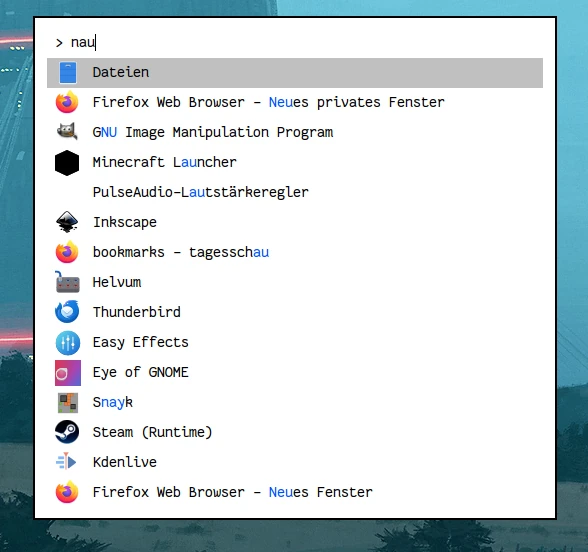
Task: Click the blue Dateien file manager icon
Action: (68, 73)
